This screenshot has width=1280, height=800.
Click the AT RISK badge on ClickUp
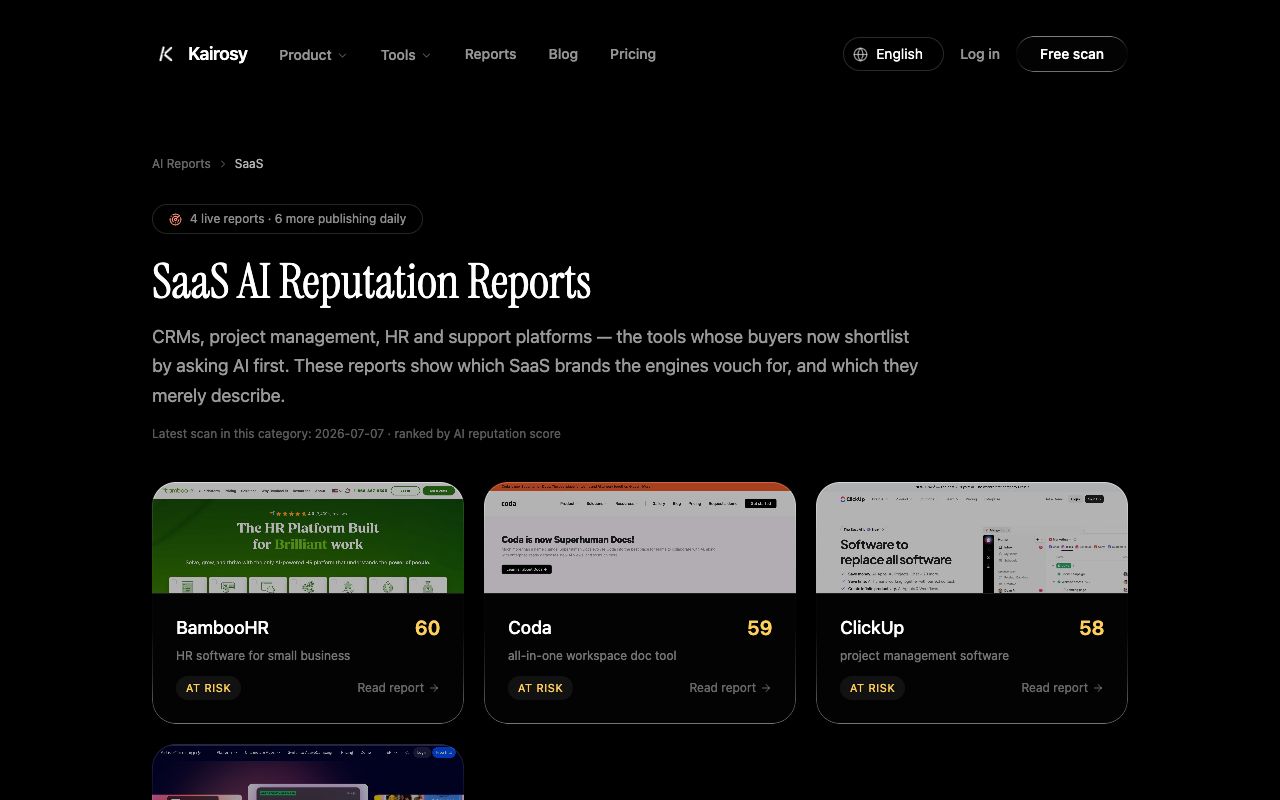pyautogui.click(x=872, y=688)
